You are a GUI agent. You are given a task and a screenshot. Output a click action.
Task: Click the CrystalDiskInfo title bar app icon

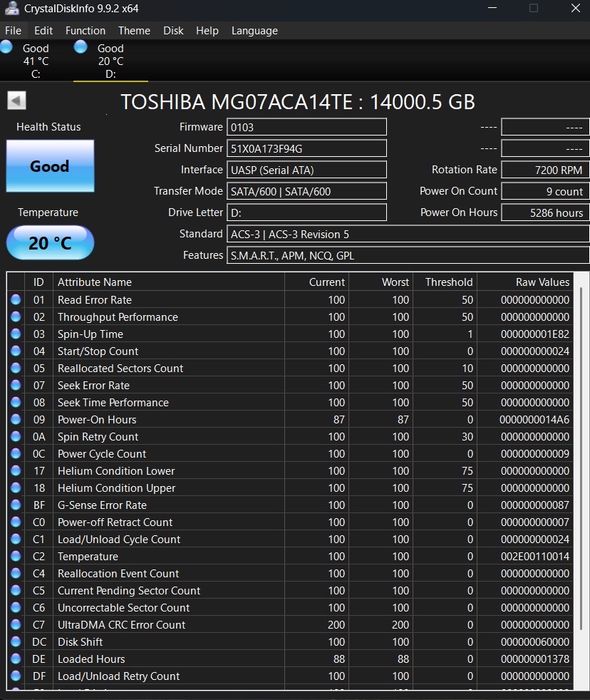12,8
